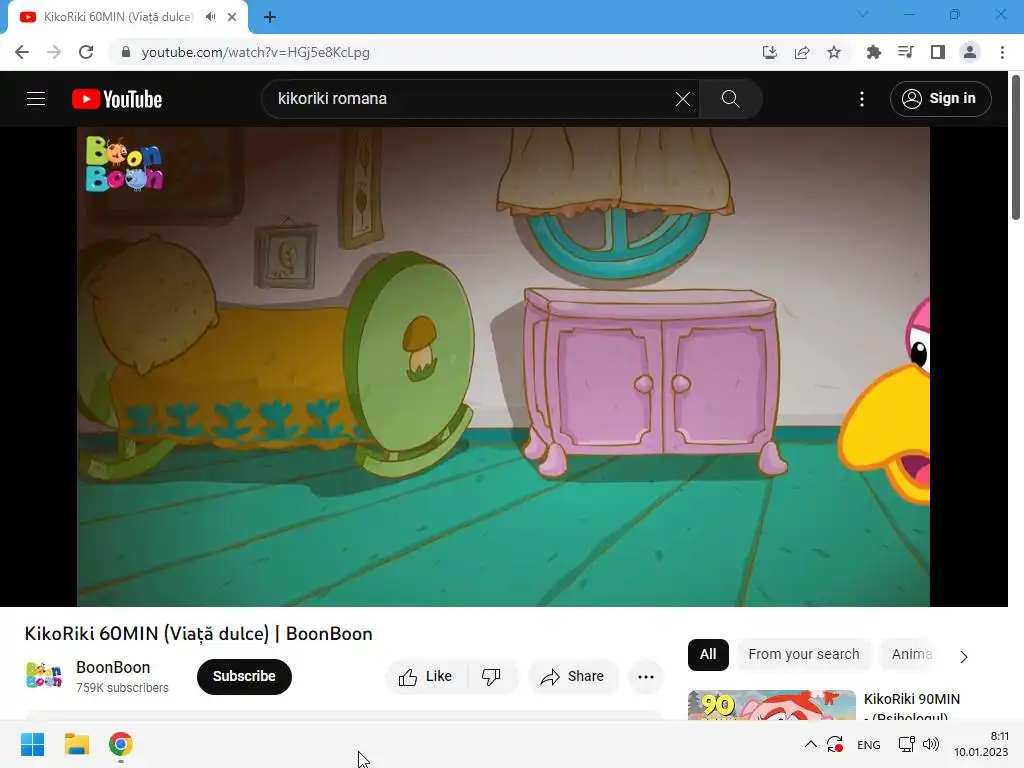Go forward with the browser forward arrow
This screenshot has height=768, width=1024.
(54, 52)
